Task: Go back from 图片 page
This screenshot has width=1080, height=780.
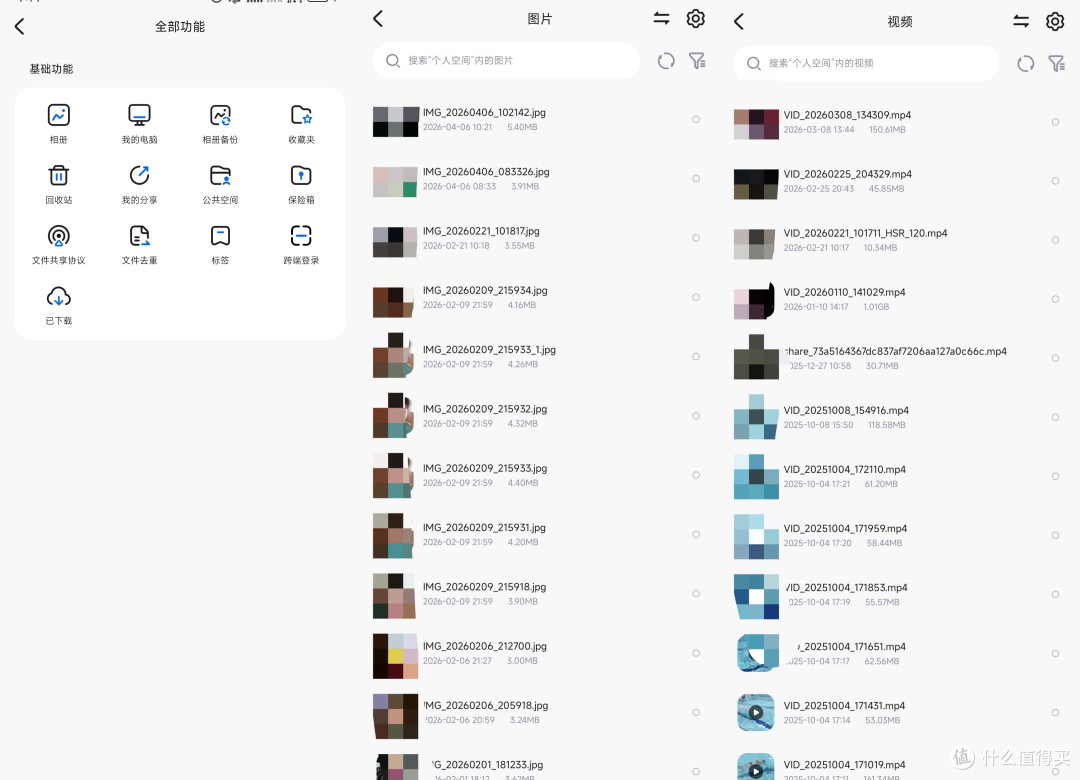Action: tap(377, 19)
